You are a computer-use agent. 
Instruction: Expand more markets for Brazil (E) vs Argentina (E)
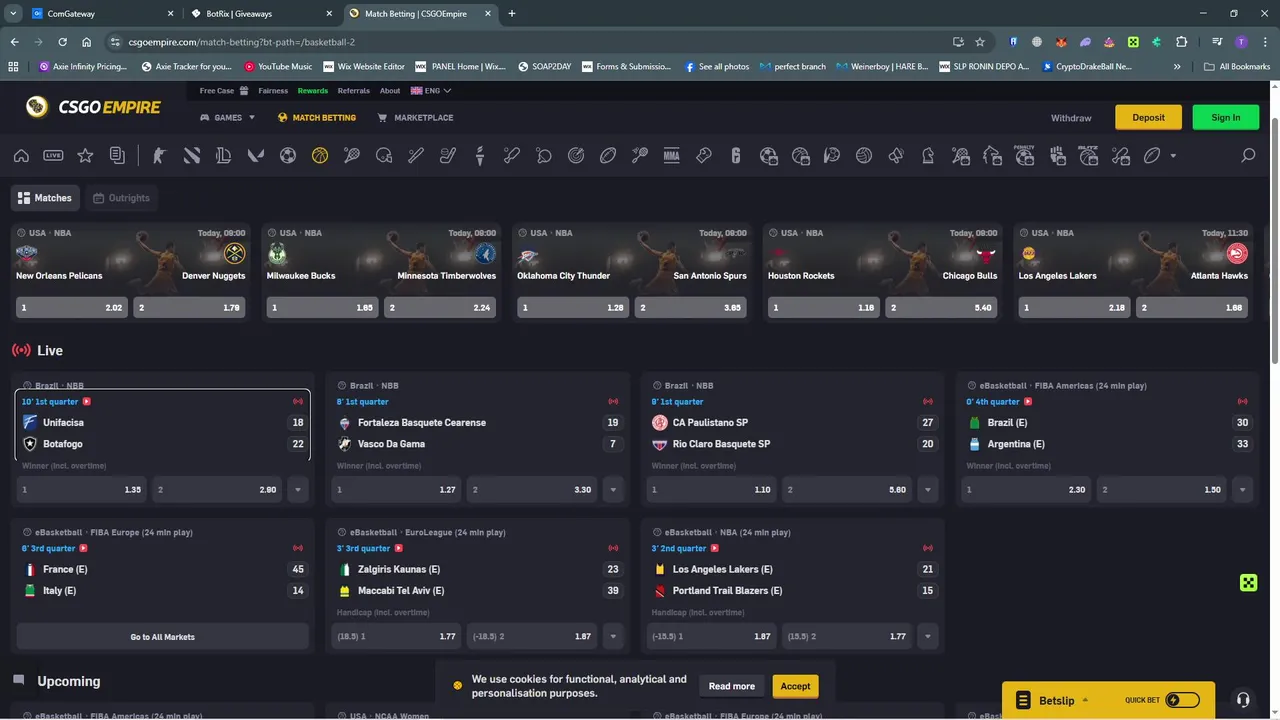point(1243,490)
